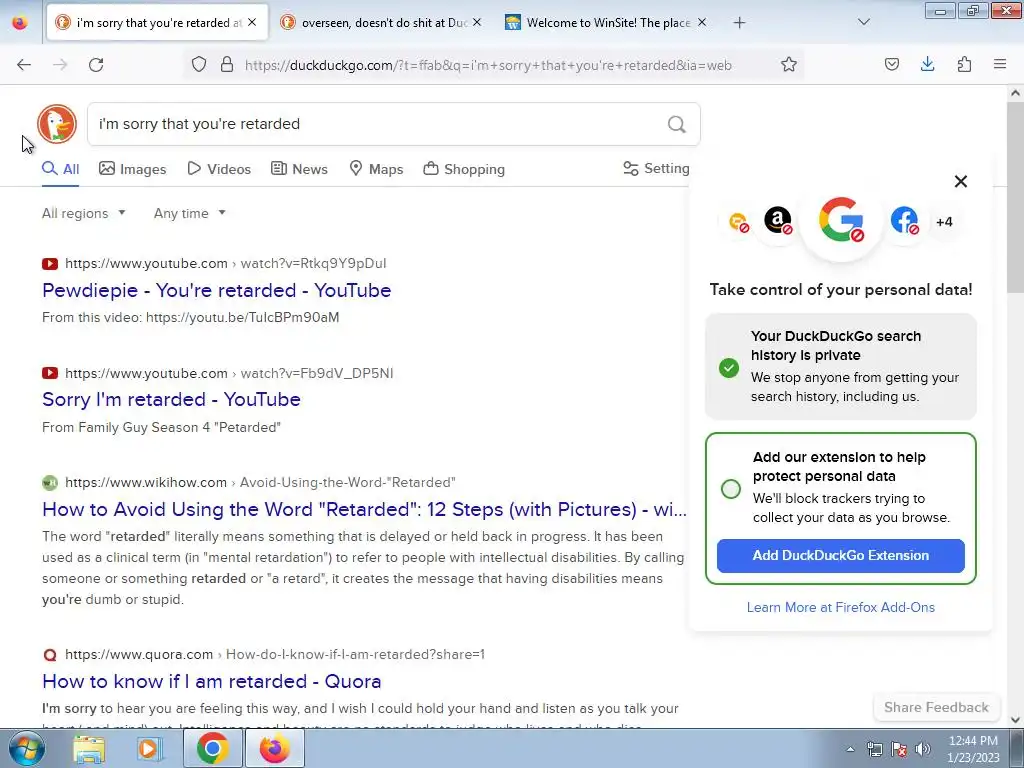Click the youtu.be/TulcBPm90aM snippet text

pyautogui.click(x=242, y=317)
